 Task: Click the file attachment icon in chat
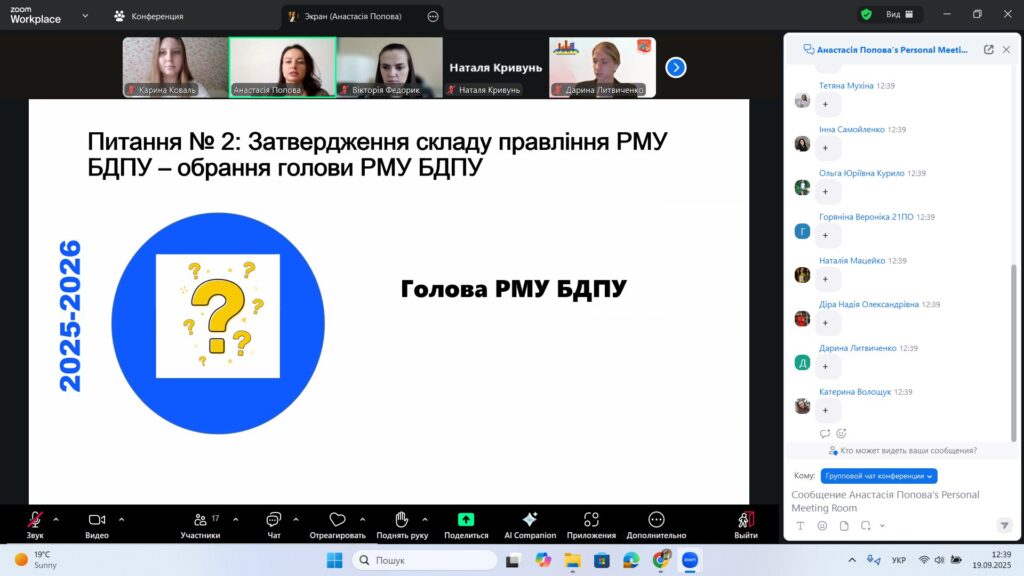click(x=843, y=526)
